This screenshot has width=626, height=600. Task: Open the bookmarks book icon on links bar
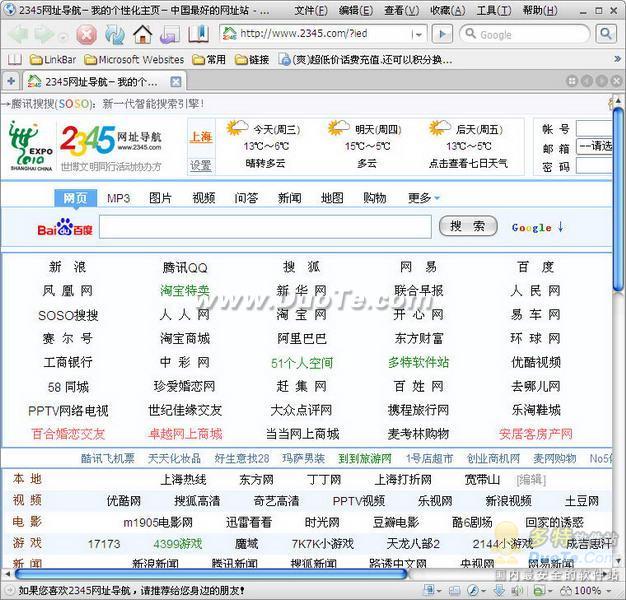click(15, 60)
